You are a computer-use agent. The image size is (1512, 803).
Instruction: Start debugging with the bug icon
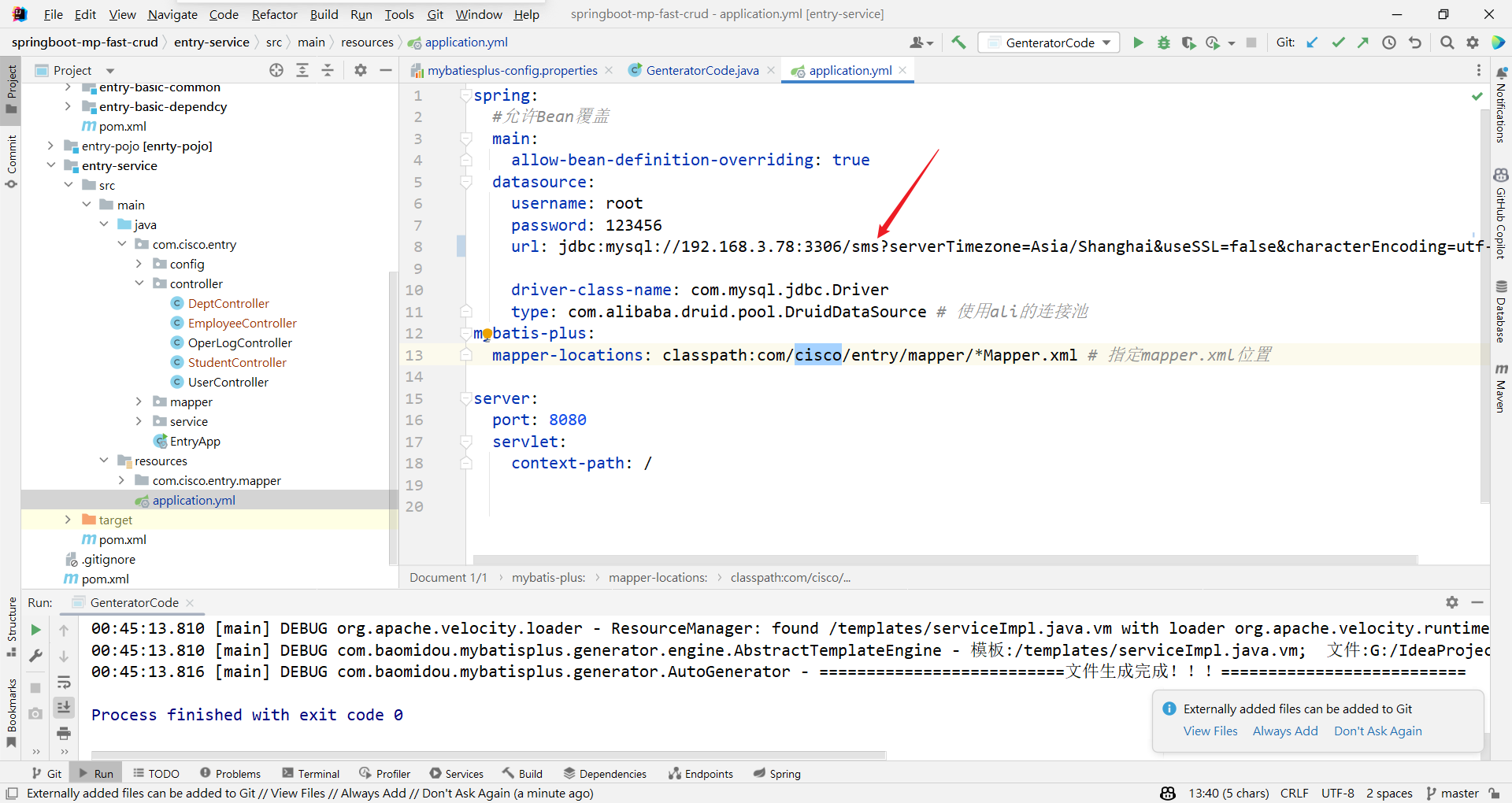[x=1163, y=43]
